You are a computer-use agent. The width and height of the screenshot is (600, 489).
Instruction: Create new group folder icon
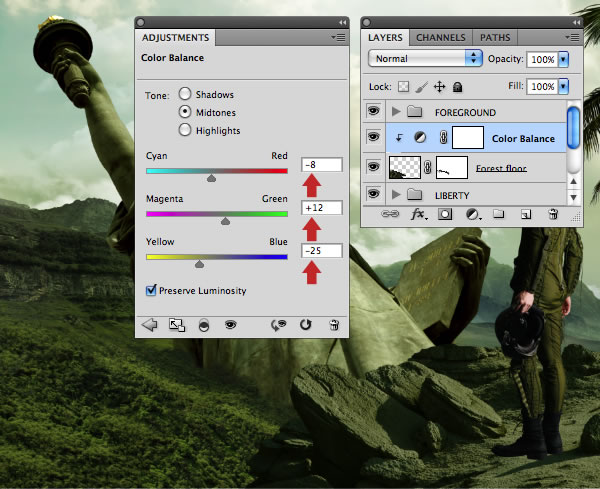click(x=498, y=214)
